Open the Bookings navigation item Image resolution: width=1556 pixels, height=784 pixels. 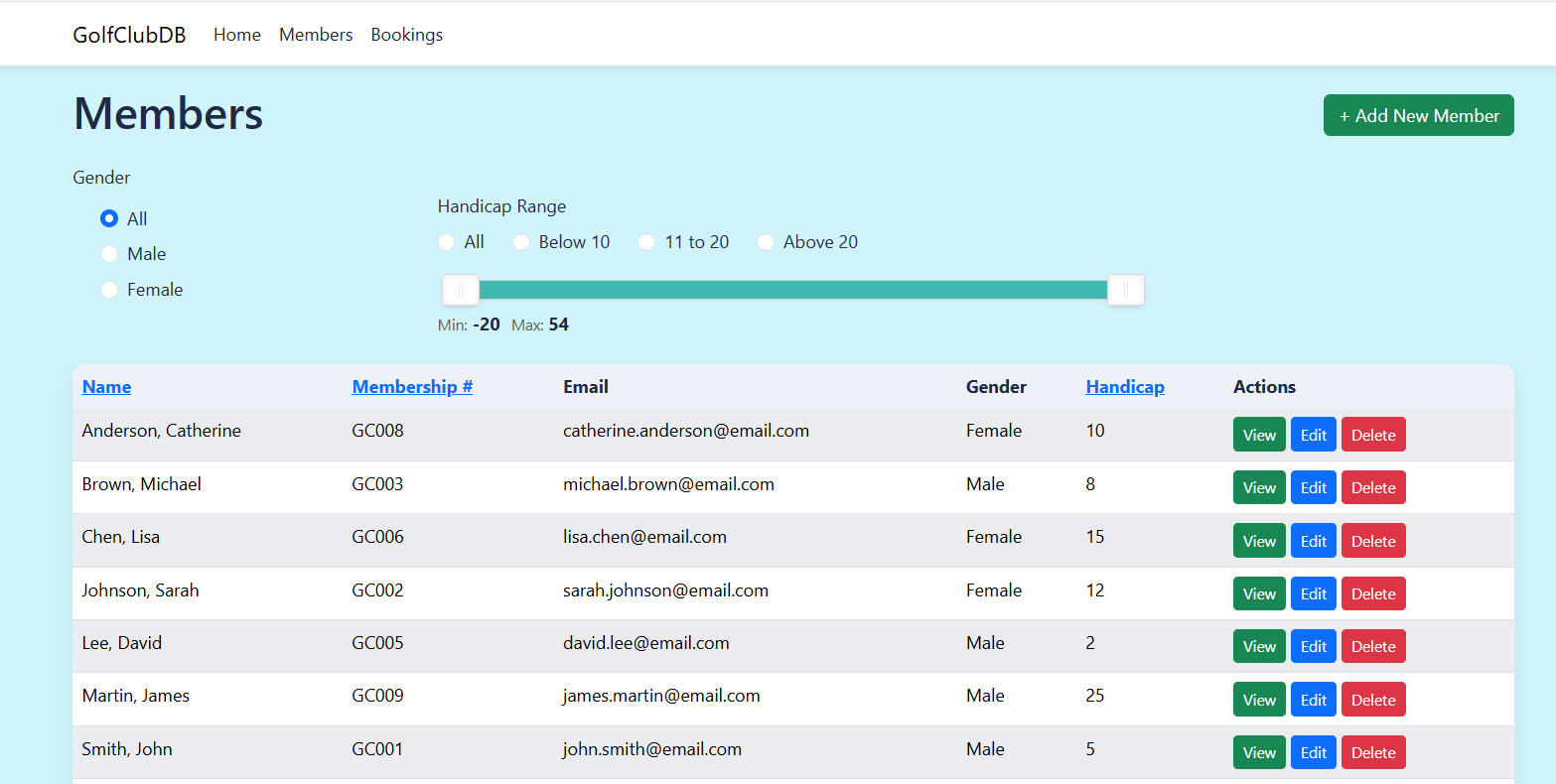point(407,35)
